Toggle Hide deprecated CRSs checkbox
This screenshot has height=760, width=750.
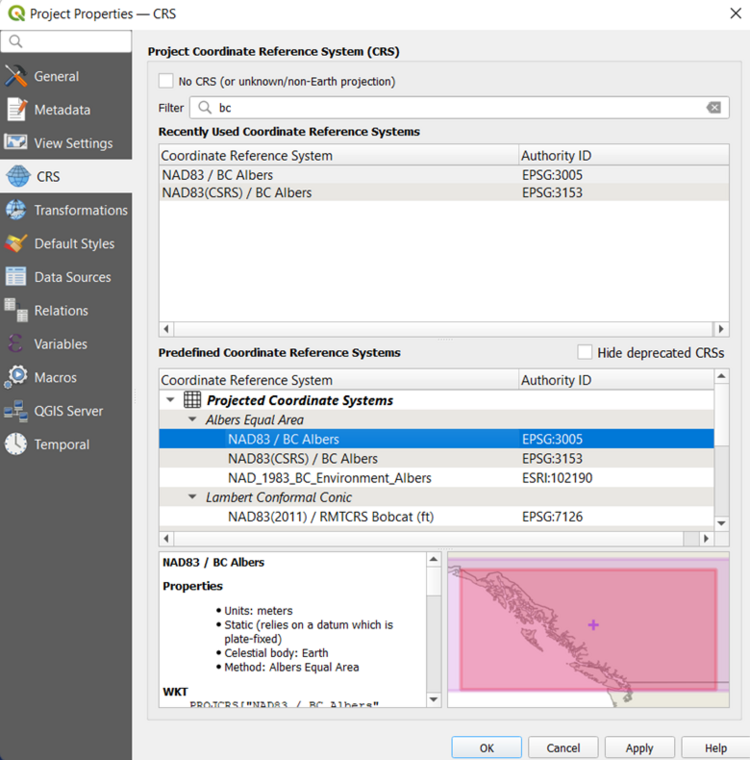point(585,352)
